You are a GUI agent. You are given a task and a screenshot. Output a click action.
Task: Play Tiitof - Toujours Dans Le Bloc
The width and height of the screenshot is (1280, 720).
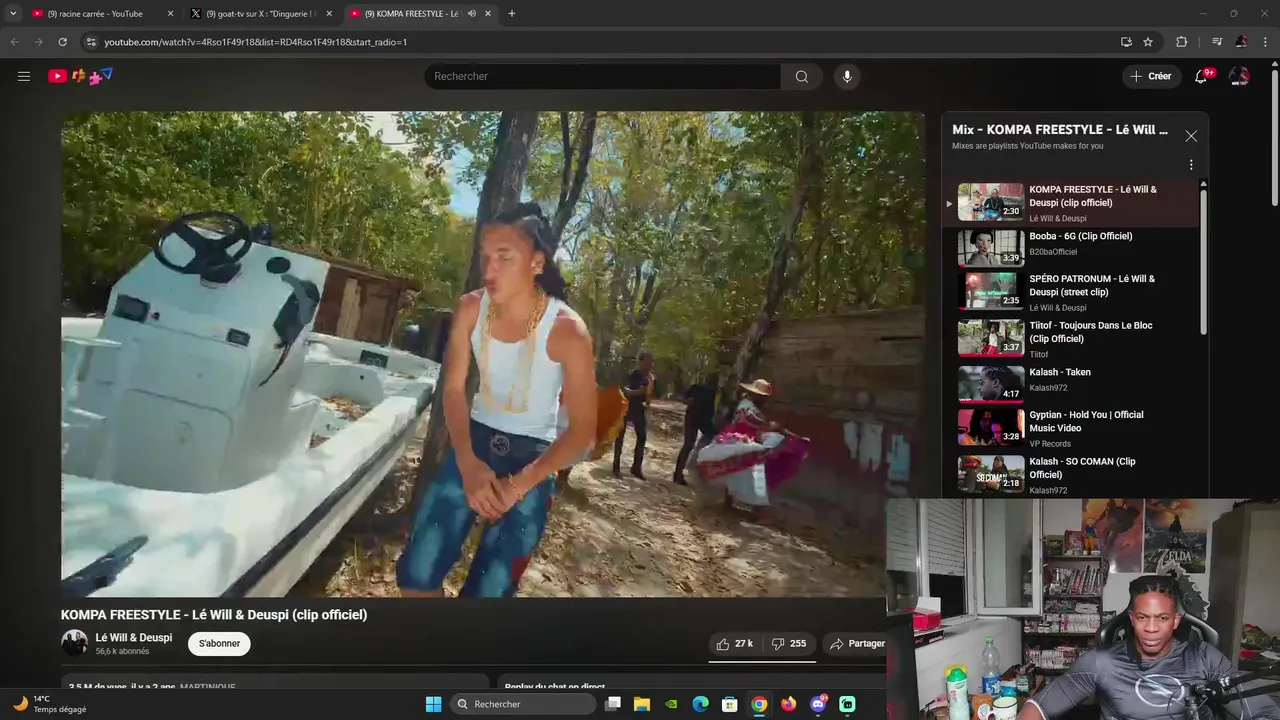(1073, 338)
